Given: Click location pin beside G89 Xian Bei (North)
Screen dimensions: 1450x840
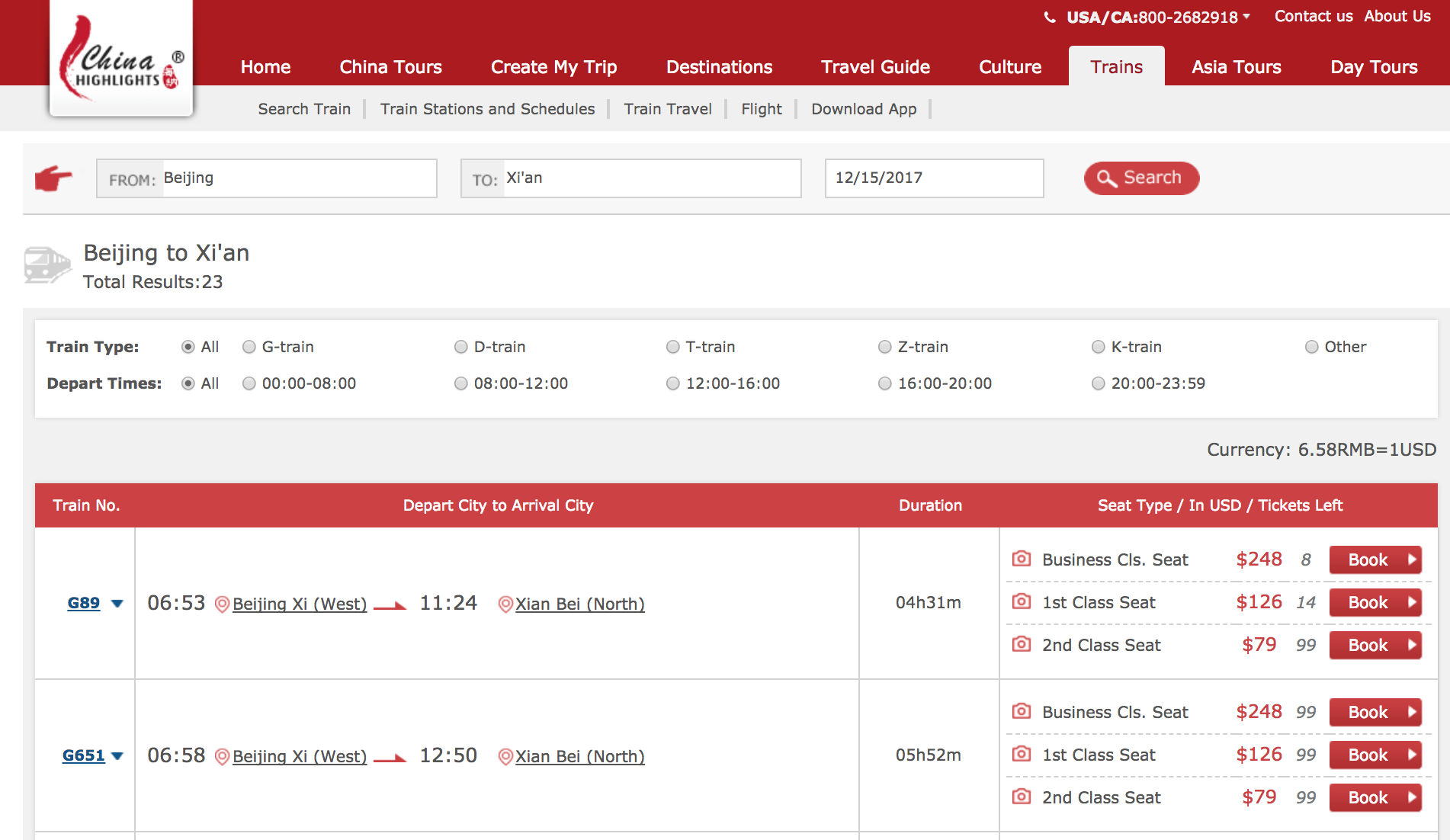Looking at the screenshot, I should (x=505, y=604).
